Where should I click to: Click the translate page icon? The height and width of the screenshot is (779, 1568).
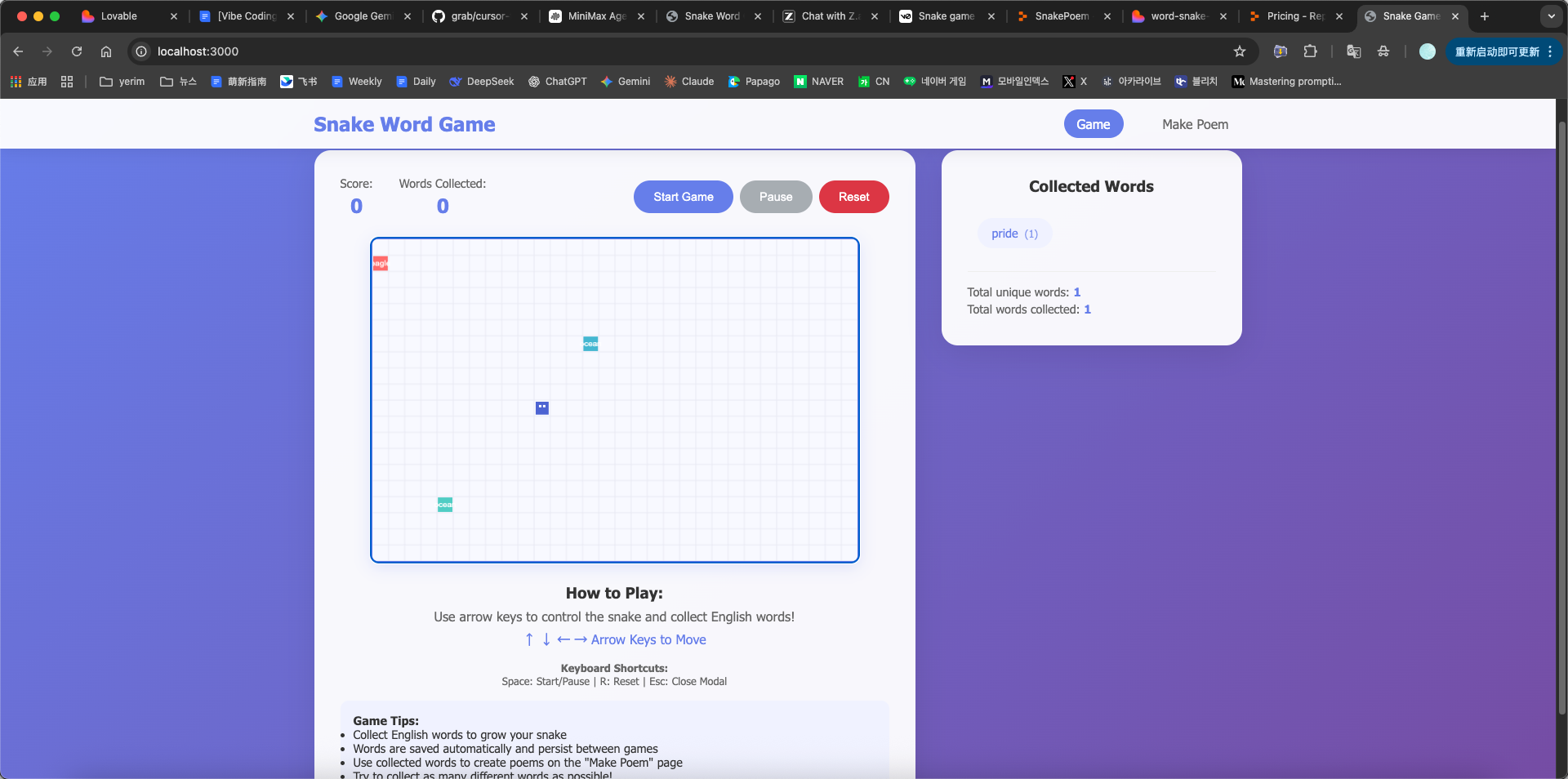click(x=1353, y=51)
